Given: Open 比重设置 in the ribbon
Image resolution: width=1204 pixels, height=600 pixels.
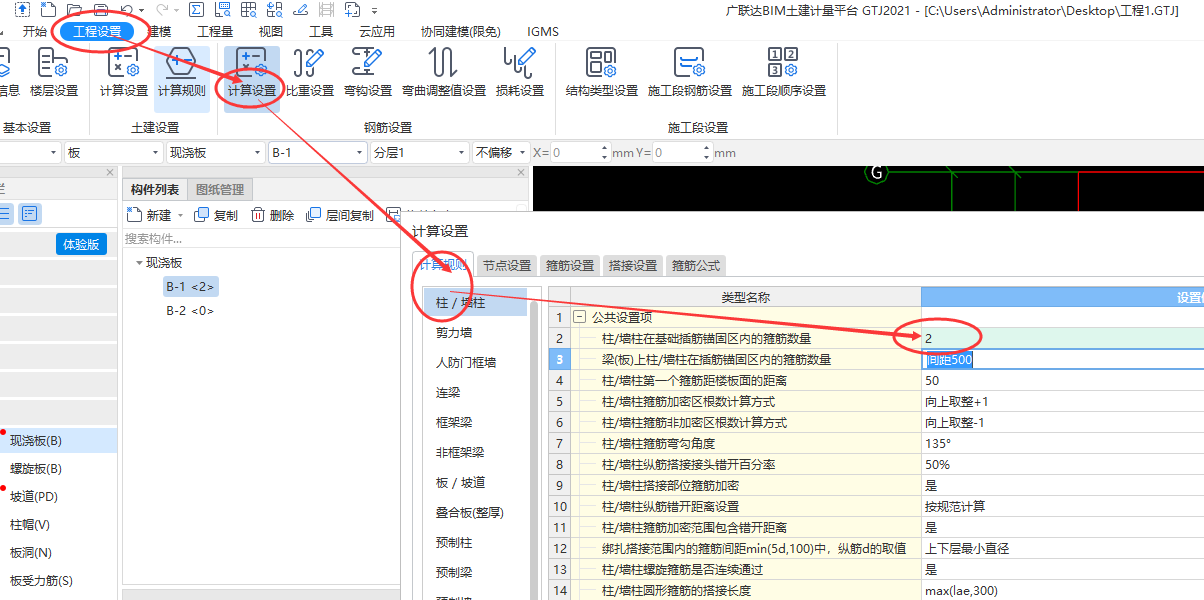Looking at the screenshot, I should point(310,72).
